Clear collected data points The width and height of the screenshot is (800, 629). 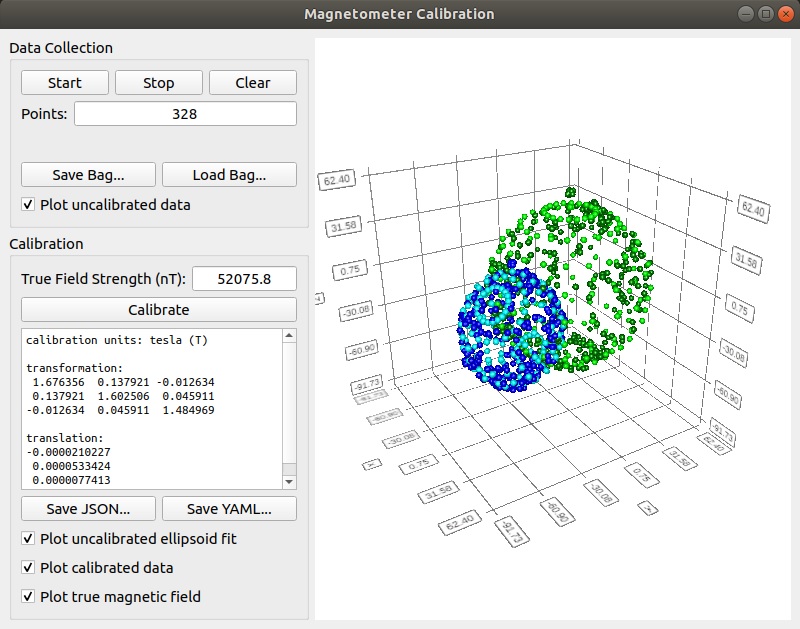point(253,83)
